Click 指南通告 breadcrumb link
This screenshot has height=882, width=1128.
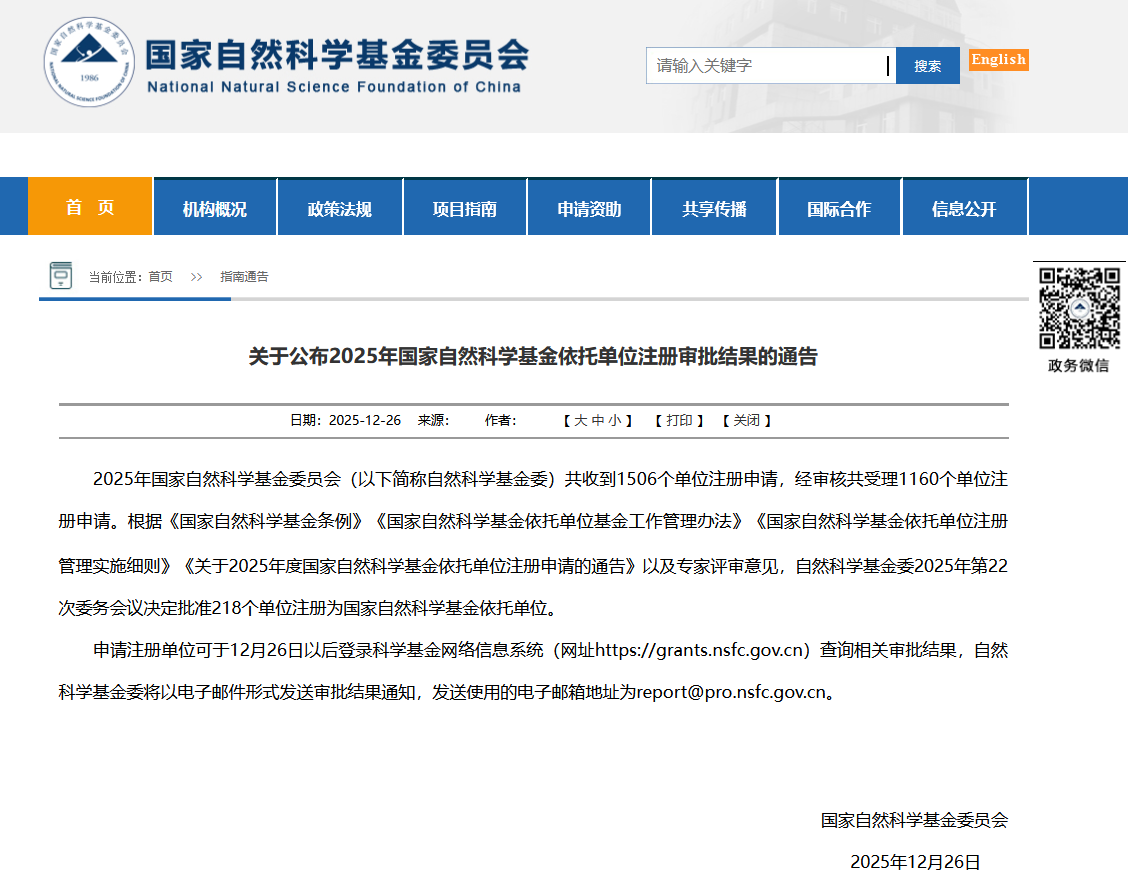click(244, 277)
